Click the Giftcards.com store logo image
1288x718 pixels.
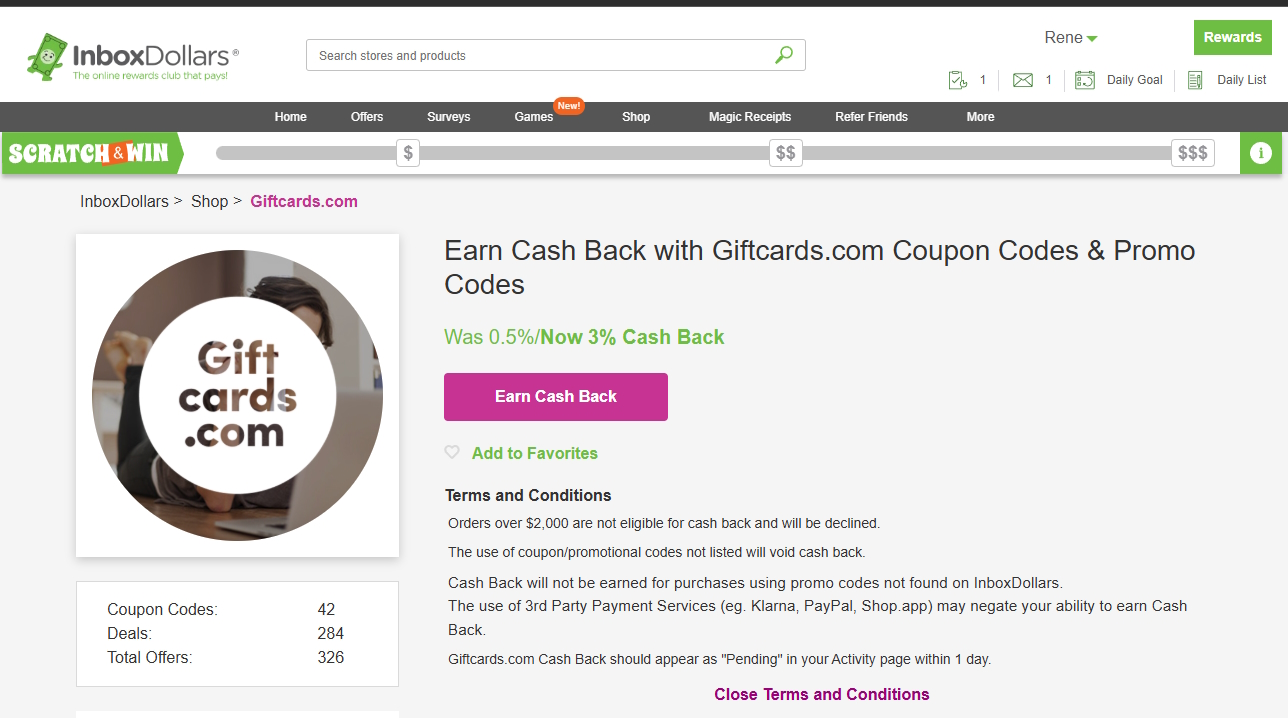click(x=237, y=395)
